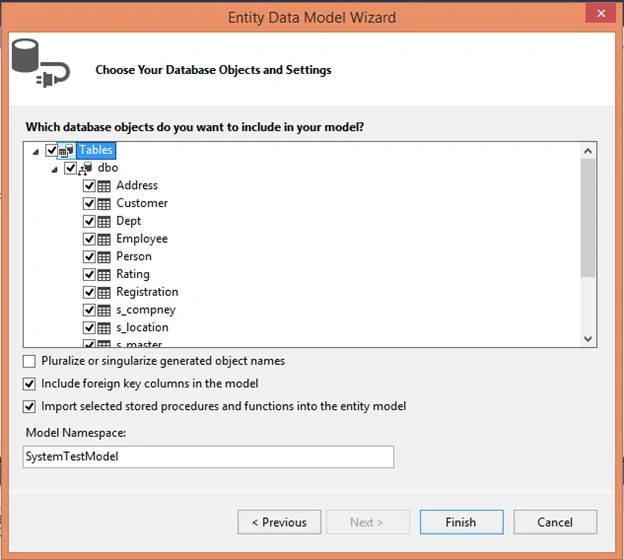Collapse the Tables tree node
This screenshot has width=624, height=560.
click(36, 152)
